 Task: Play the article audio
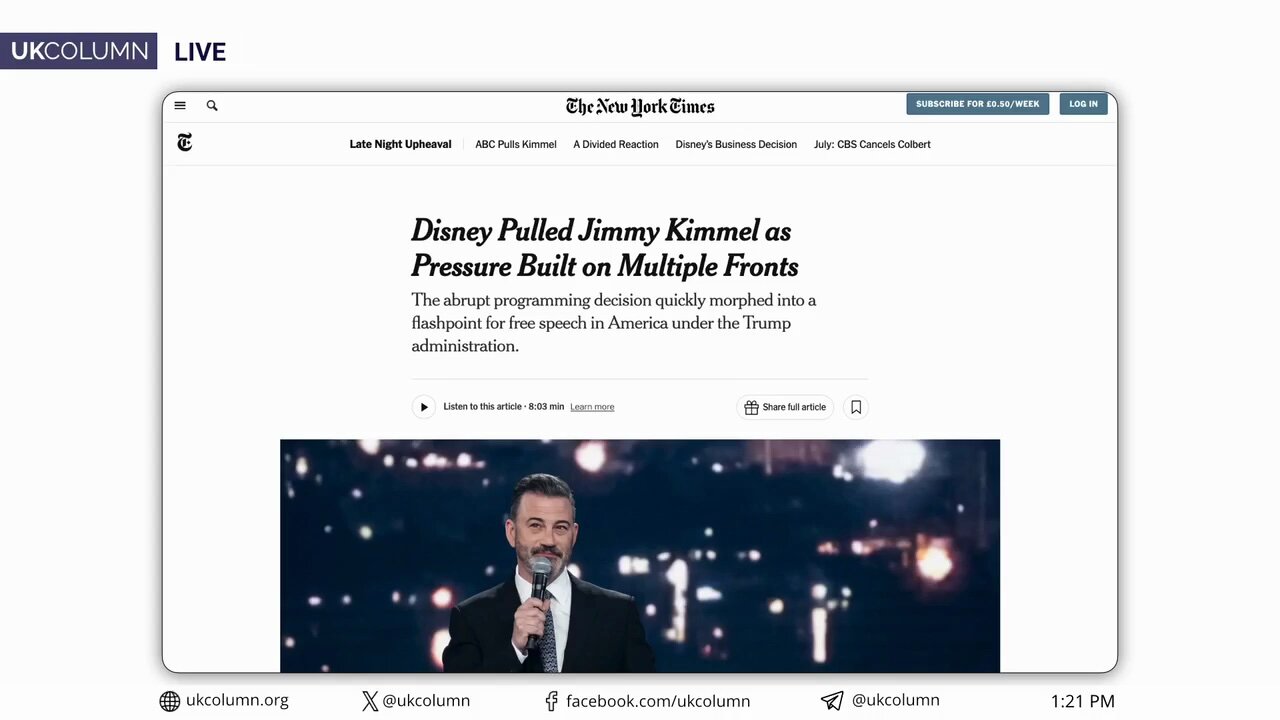[424, 407]
